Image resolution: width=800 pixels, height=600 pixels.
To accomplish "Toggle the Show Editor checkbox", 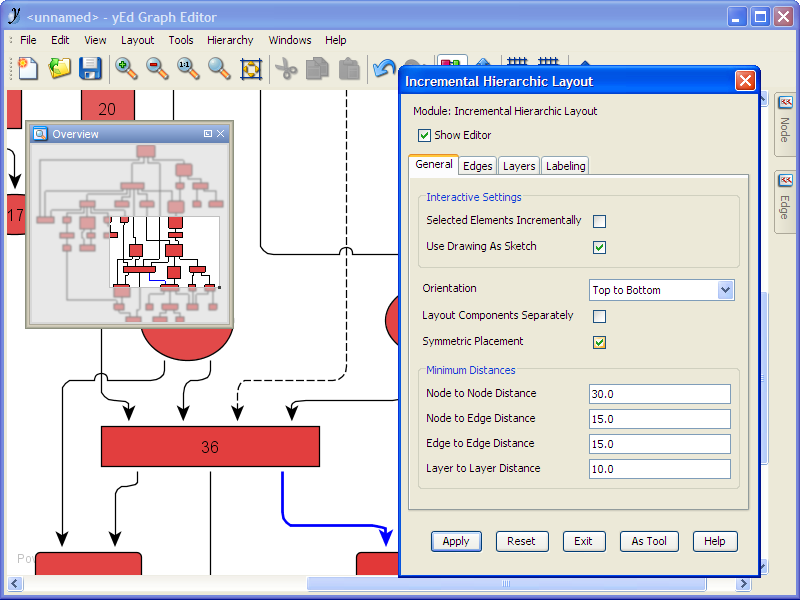I will [424, 135].
